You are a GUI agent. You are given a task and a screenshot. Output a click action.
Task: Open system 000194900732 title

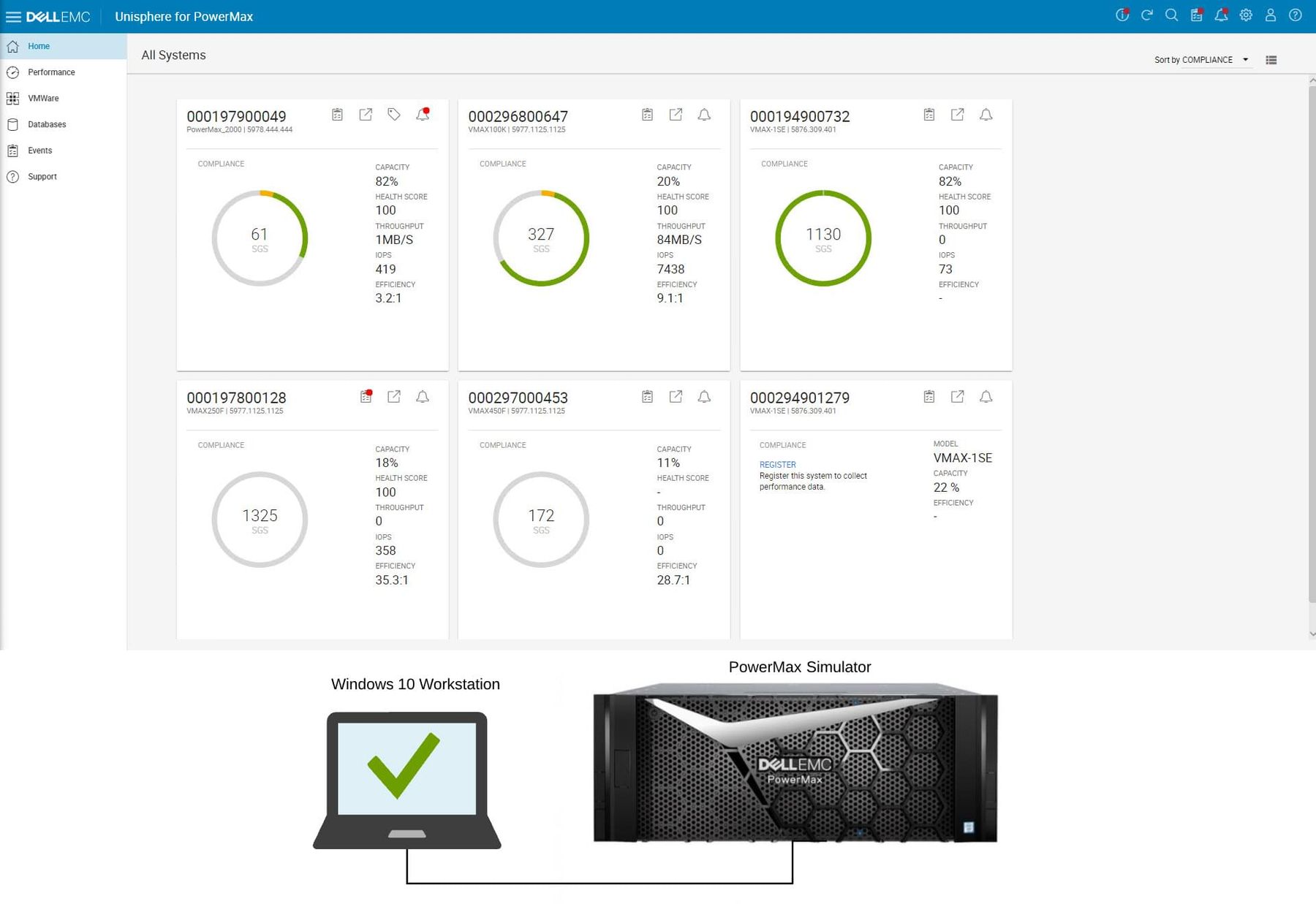click(x=799, y=116)
